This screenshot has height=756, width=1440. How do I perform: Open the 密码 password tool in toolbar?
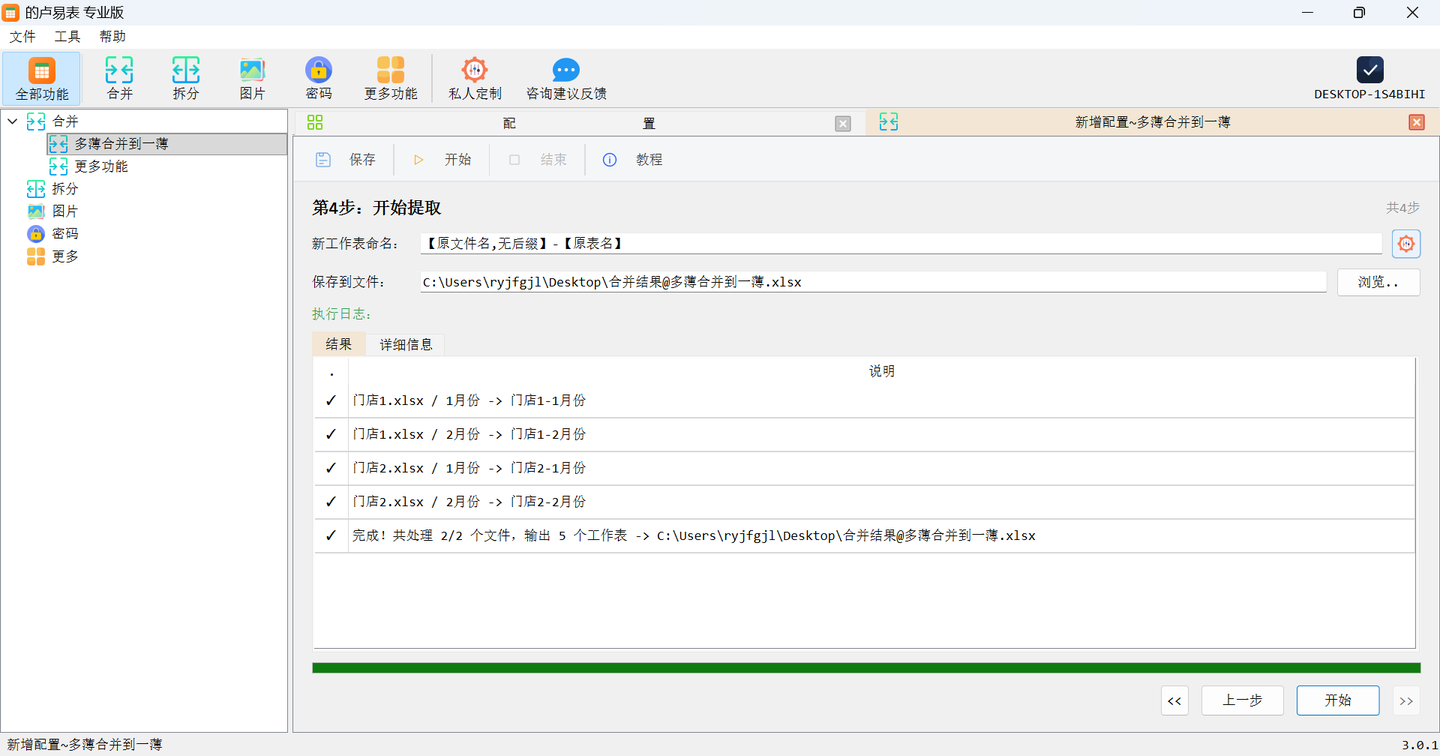coord(319,78)
